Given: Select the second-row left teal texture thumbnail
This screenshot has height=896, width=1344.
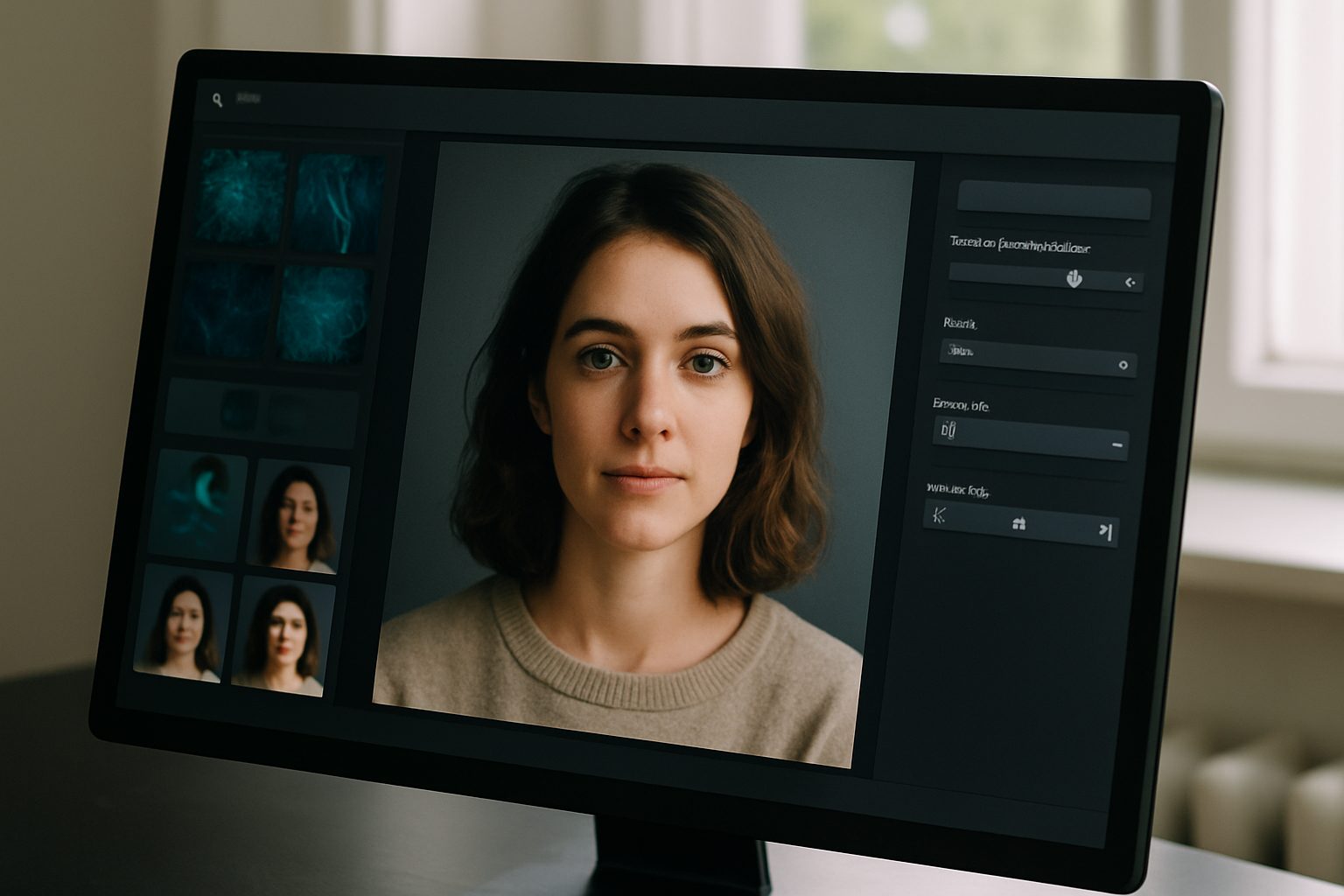Looking at the screenshot, I should click(225, 308).
